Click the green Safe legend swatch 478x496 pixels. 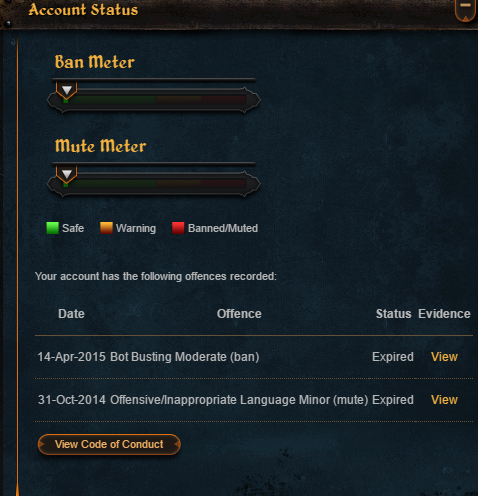[x=52, y=228]
